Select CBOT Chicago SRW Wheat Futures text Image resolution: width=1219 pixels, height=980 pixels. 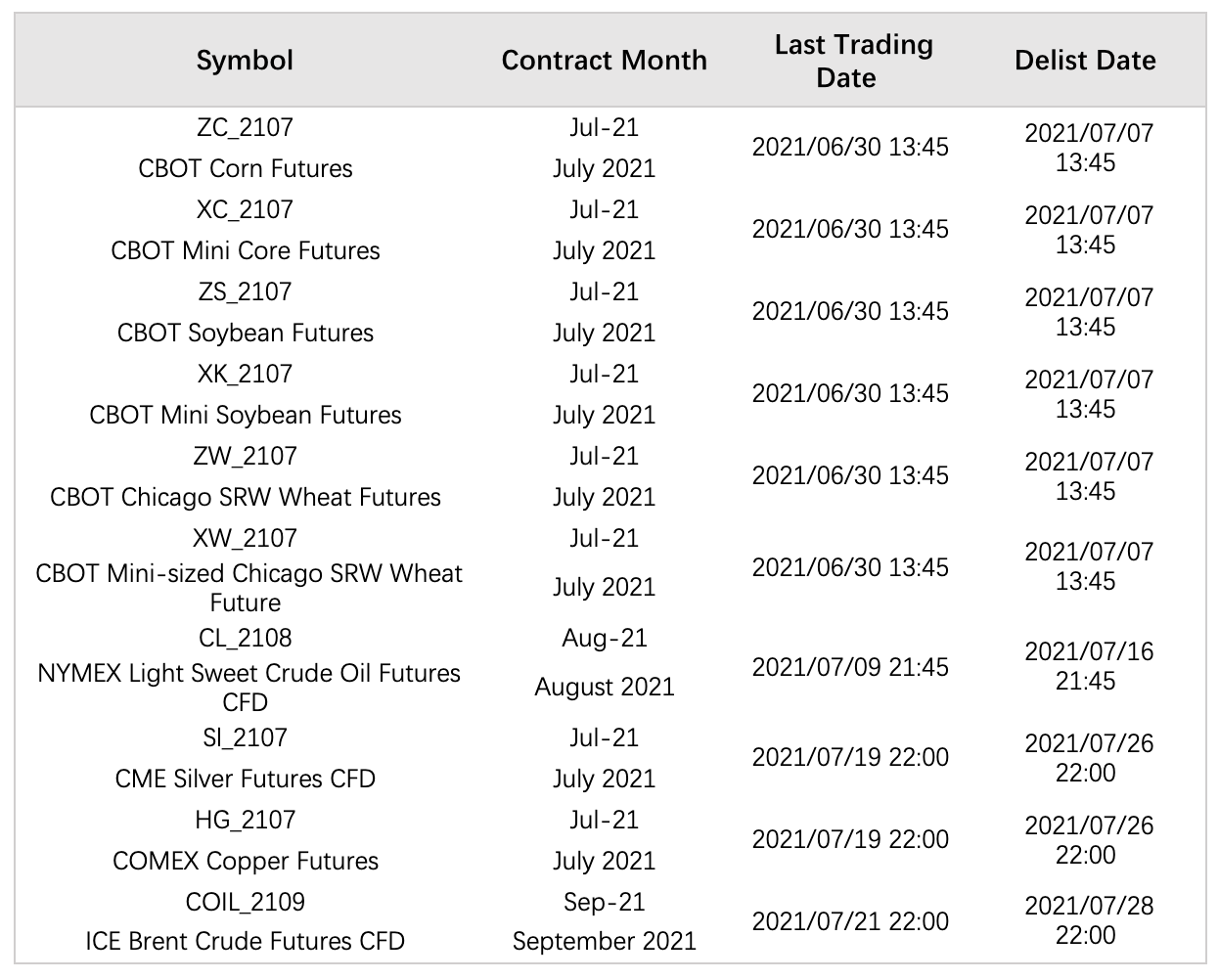click(245, 497)
